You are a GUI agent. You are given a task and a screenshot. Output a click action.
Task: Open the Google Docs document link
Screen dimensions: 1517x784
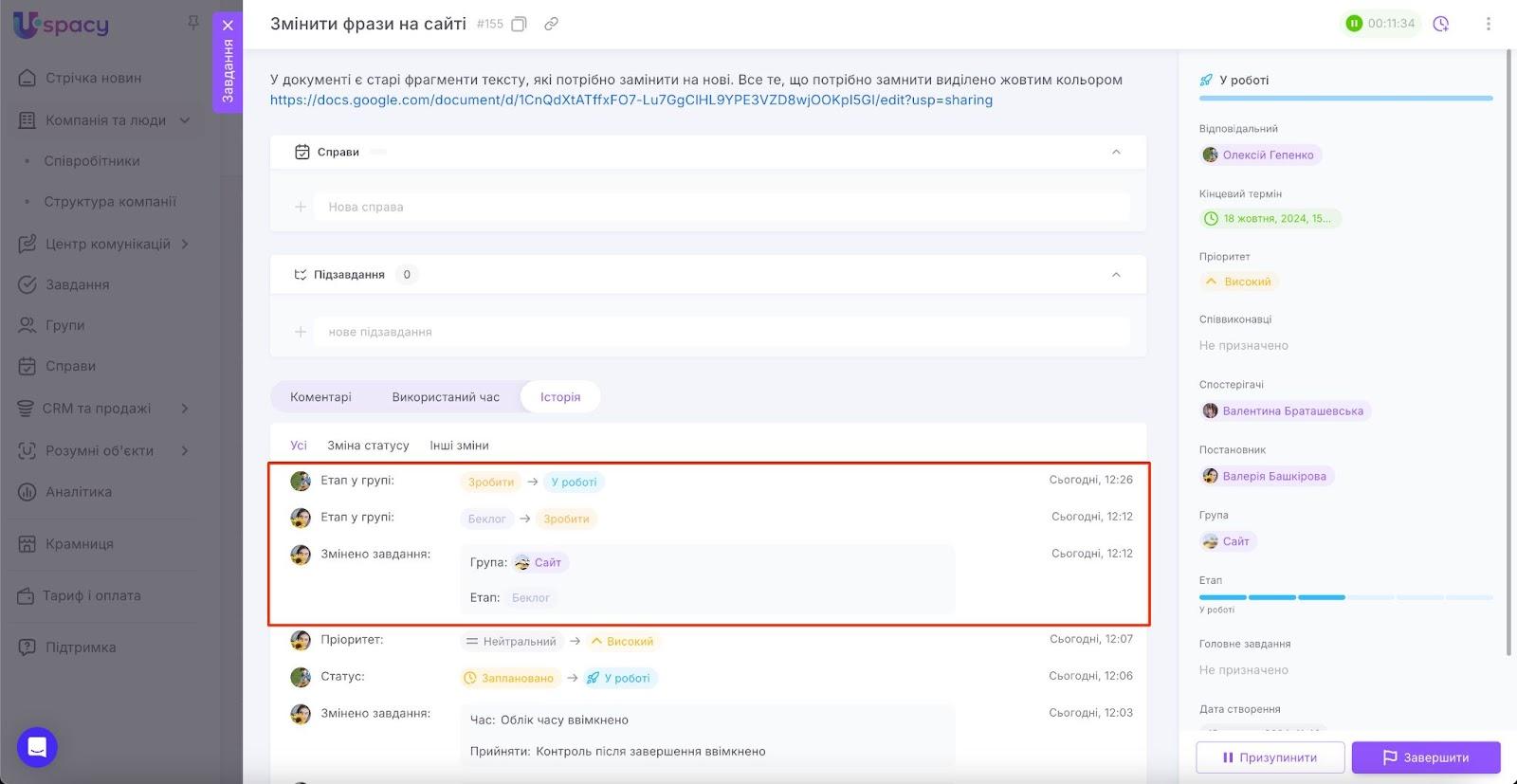[631, 100]
